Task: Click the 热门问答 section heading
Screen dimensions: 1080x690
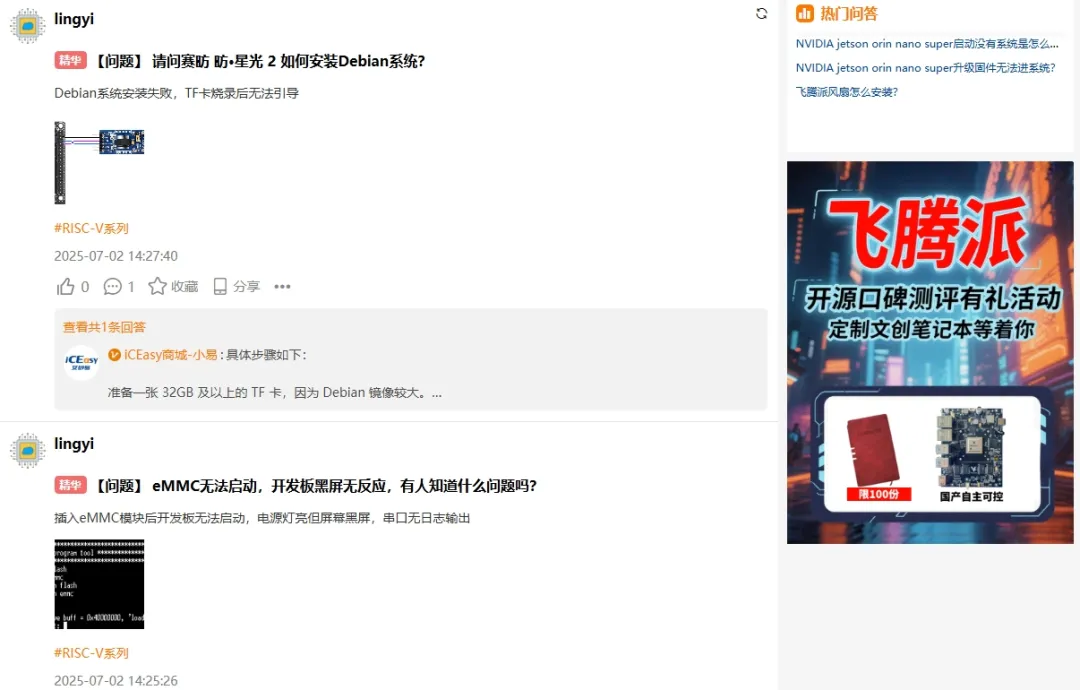Action: pyautogui.click(x=849, y=14)
